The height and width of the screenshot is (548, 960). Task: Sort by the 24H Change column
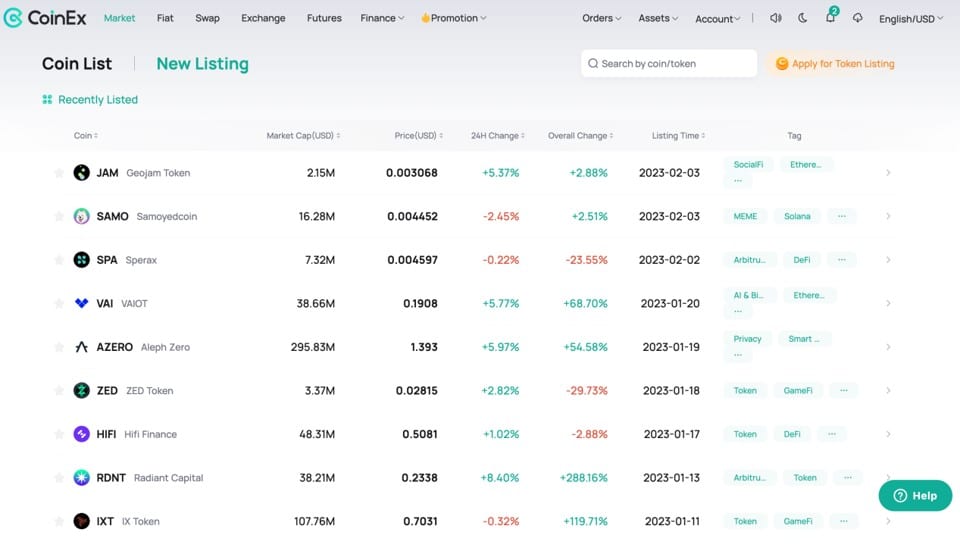point(497,136)
